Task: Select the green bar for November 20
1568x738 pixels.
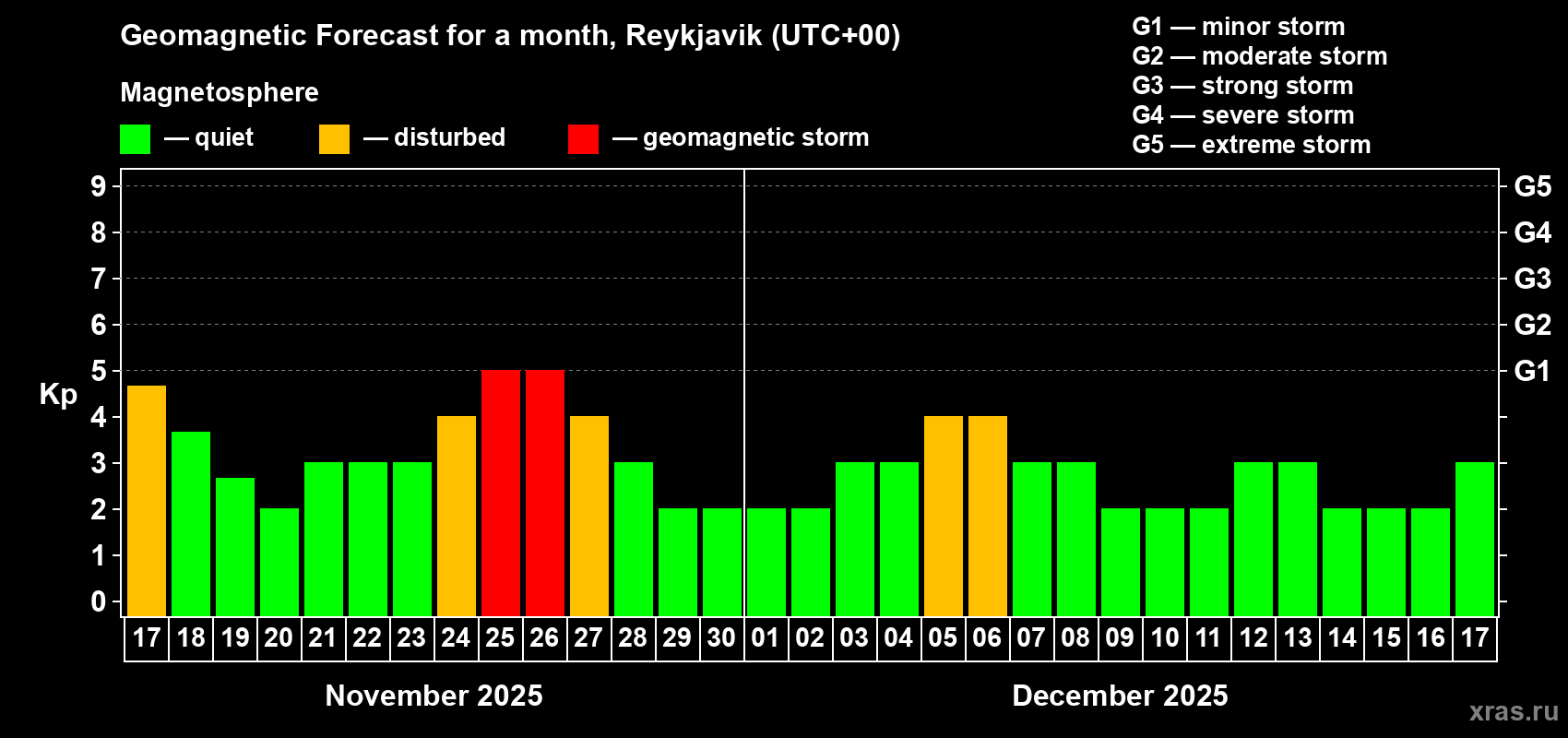Action: 279,562
